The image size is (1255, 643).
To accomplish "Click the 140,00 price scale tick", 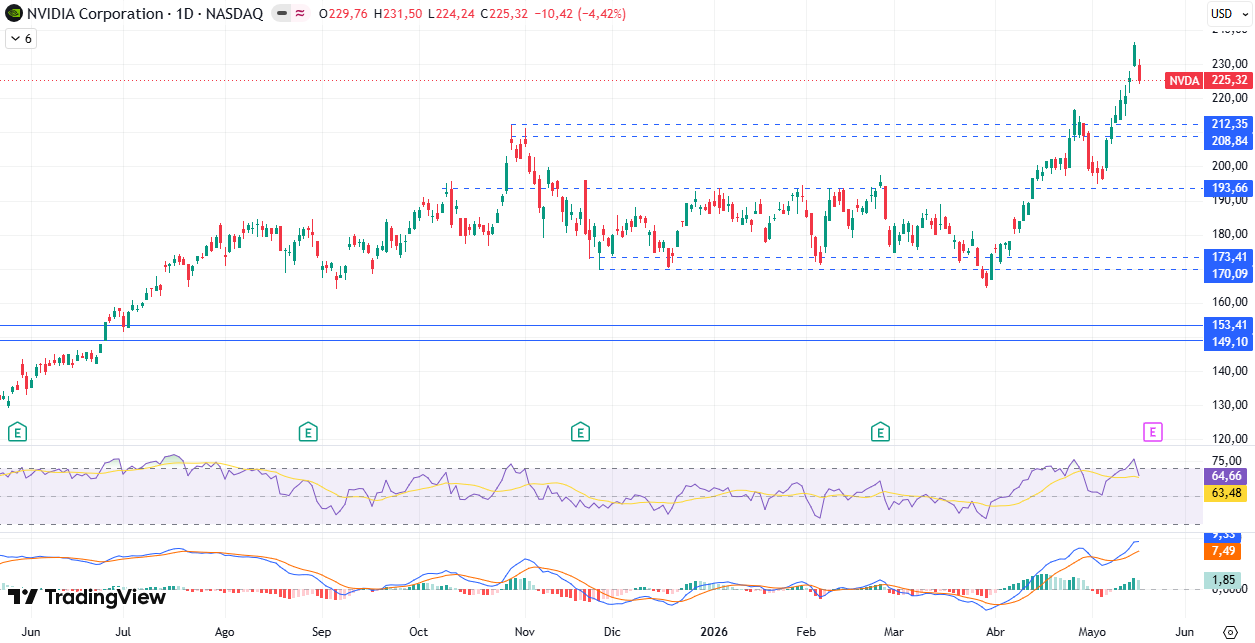I will click(1227, 370).
